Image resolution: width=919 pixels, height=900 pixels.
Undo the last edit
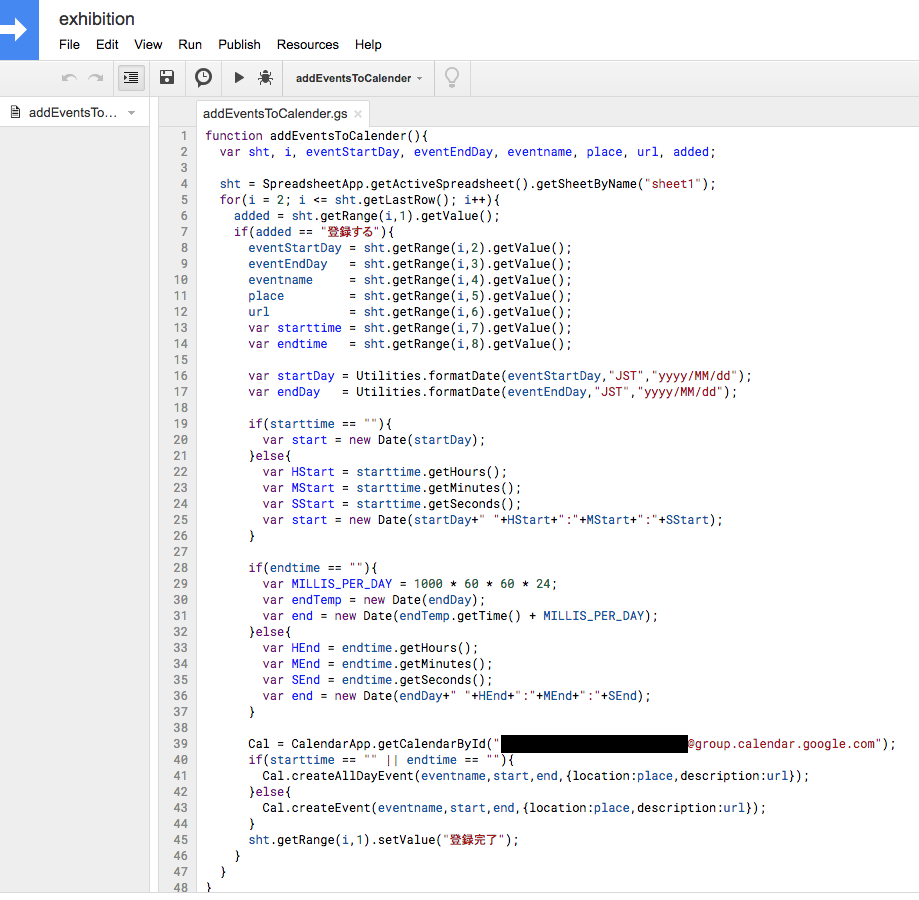pos(69,78)
